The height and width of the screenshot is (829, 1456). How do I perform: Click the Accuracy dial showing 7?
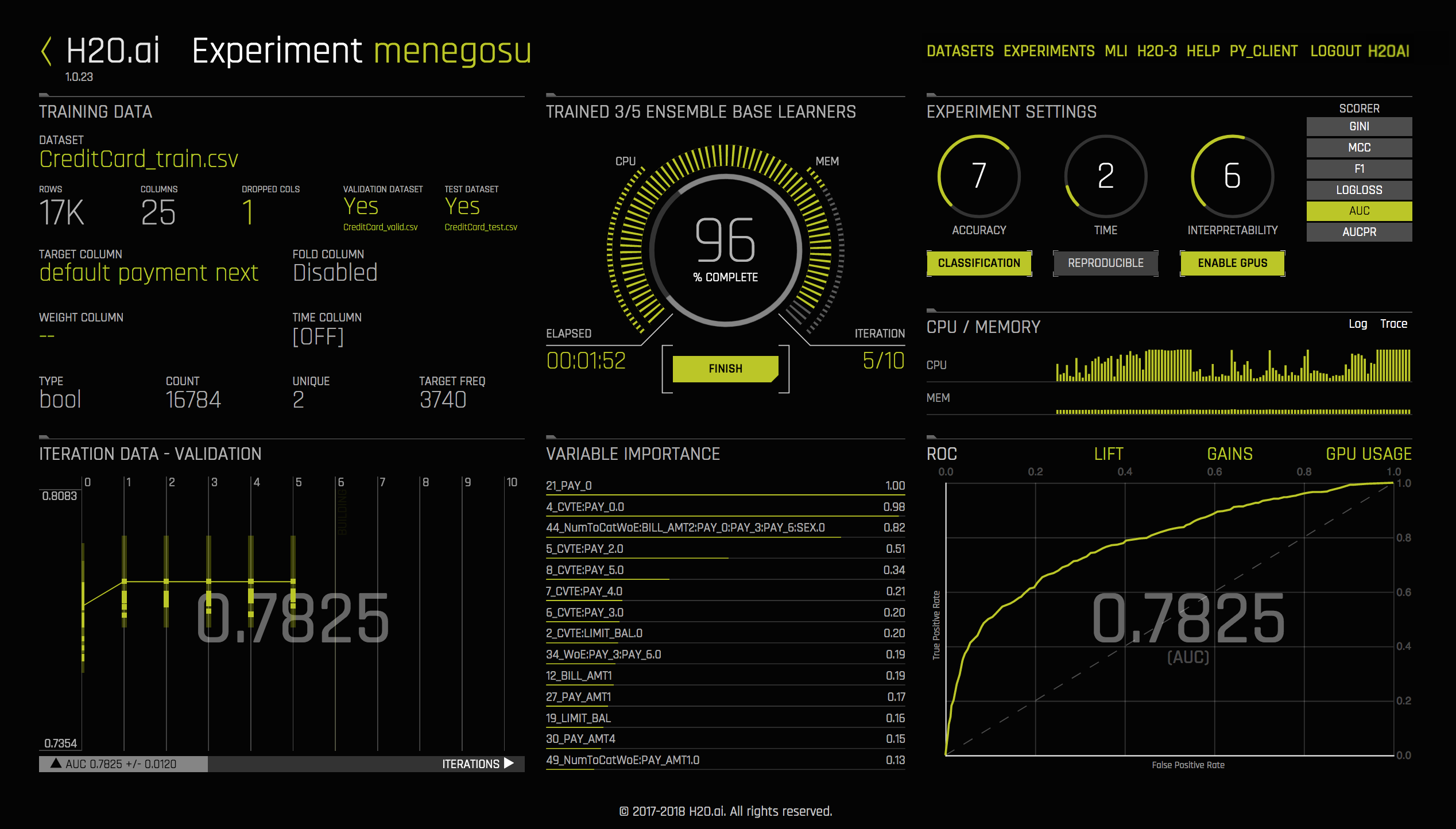point(979,176)
